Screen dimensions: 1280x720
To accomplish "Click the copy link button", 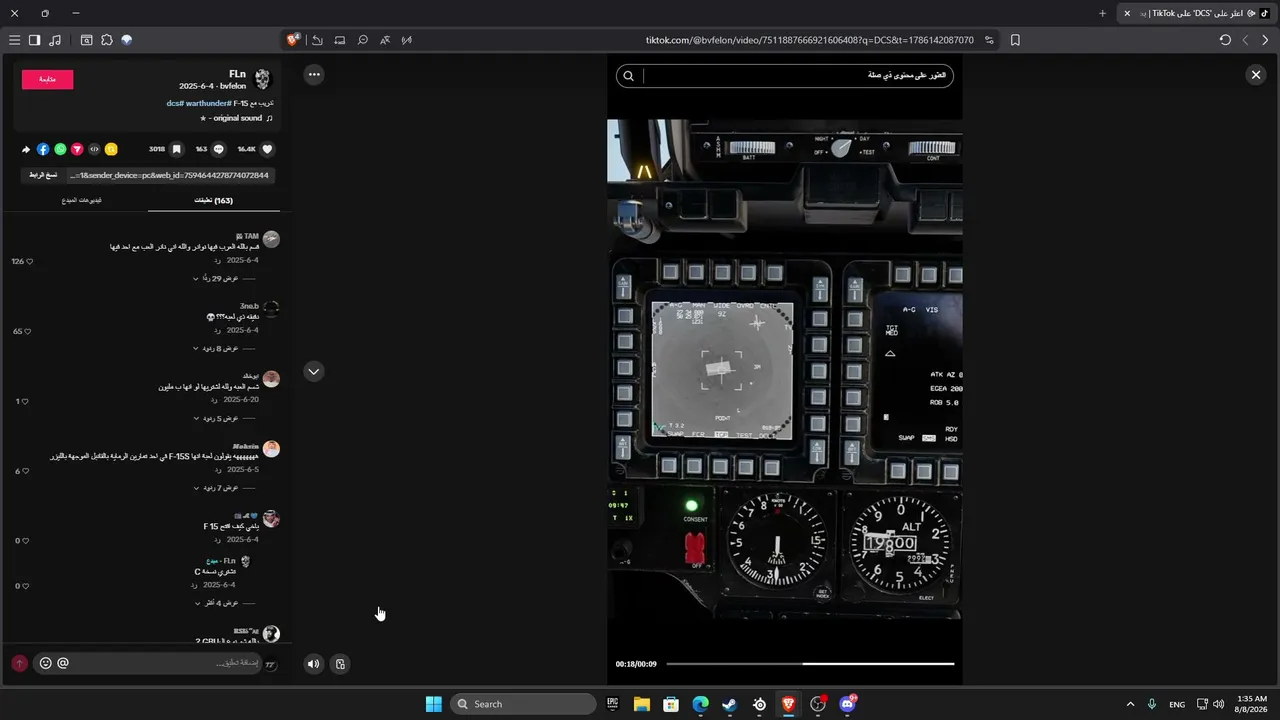I will pyautogui.click(x=43, y=175).
